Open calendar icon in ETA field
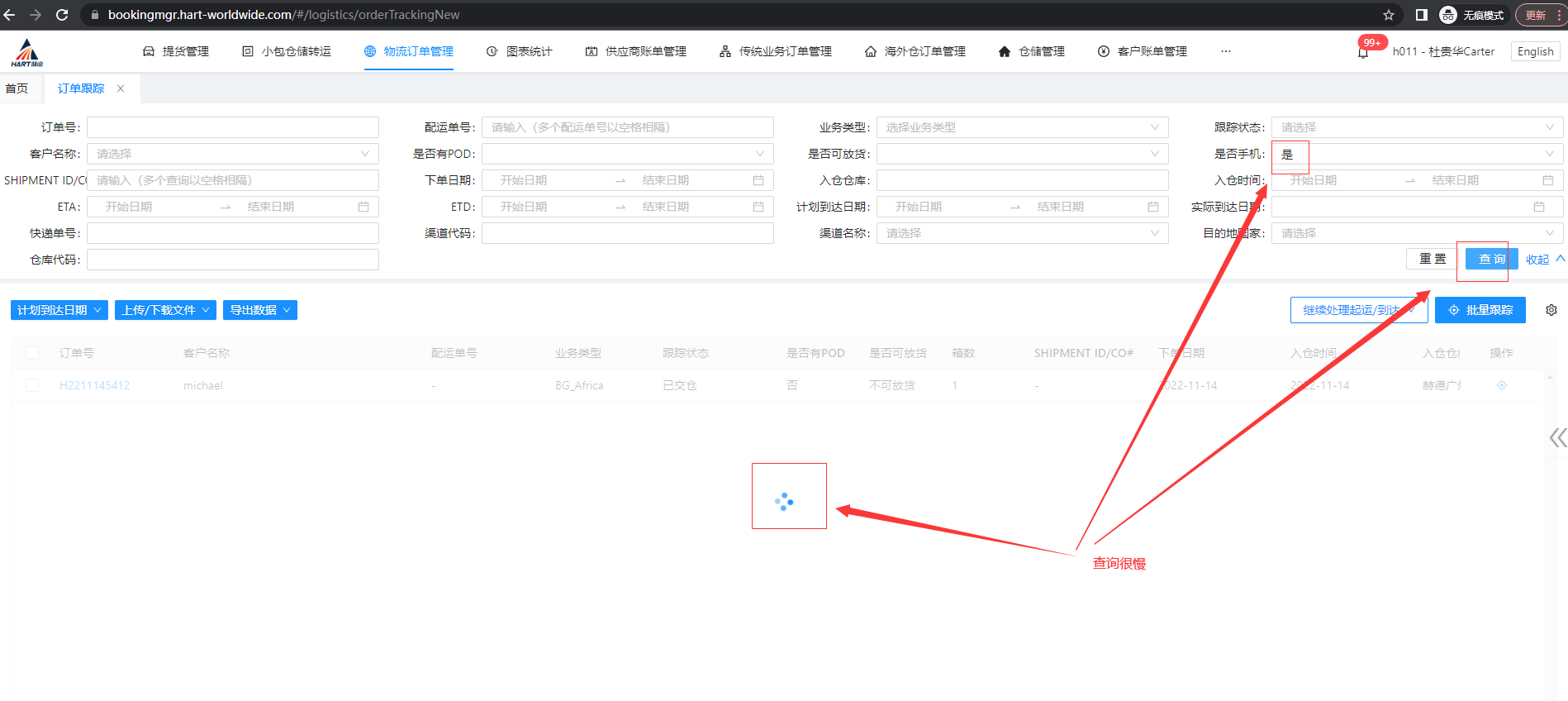The height and width of the screenshot is (701, 1568). [363, 207]
